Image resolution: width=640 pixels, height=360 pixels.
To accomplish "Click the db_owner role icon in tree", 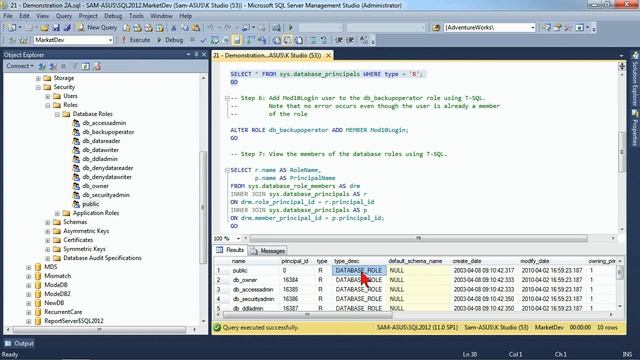I will tap(76, 186).
